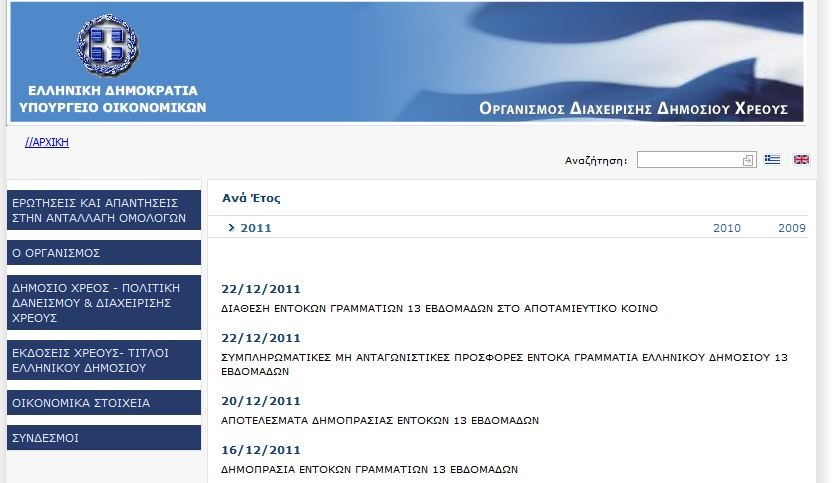Viewport: 838px width, 483px height.
Task: Open ΣΥΜΠΛΗΡΩΜΑΤΙΚΕΣ ΜΗ ΑΝΤΑΓΩΝΙΣΤΙΚΕΣ ΠΡΟΣΦΟΡΕΣ announcement
Action: [505, 364]
